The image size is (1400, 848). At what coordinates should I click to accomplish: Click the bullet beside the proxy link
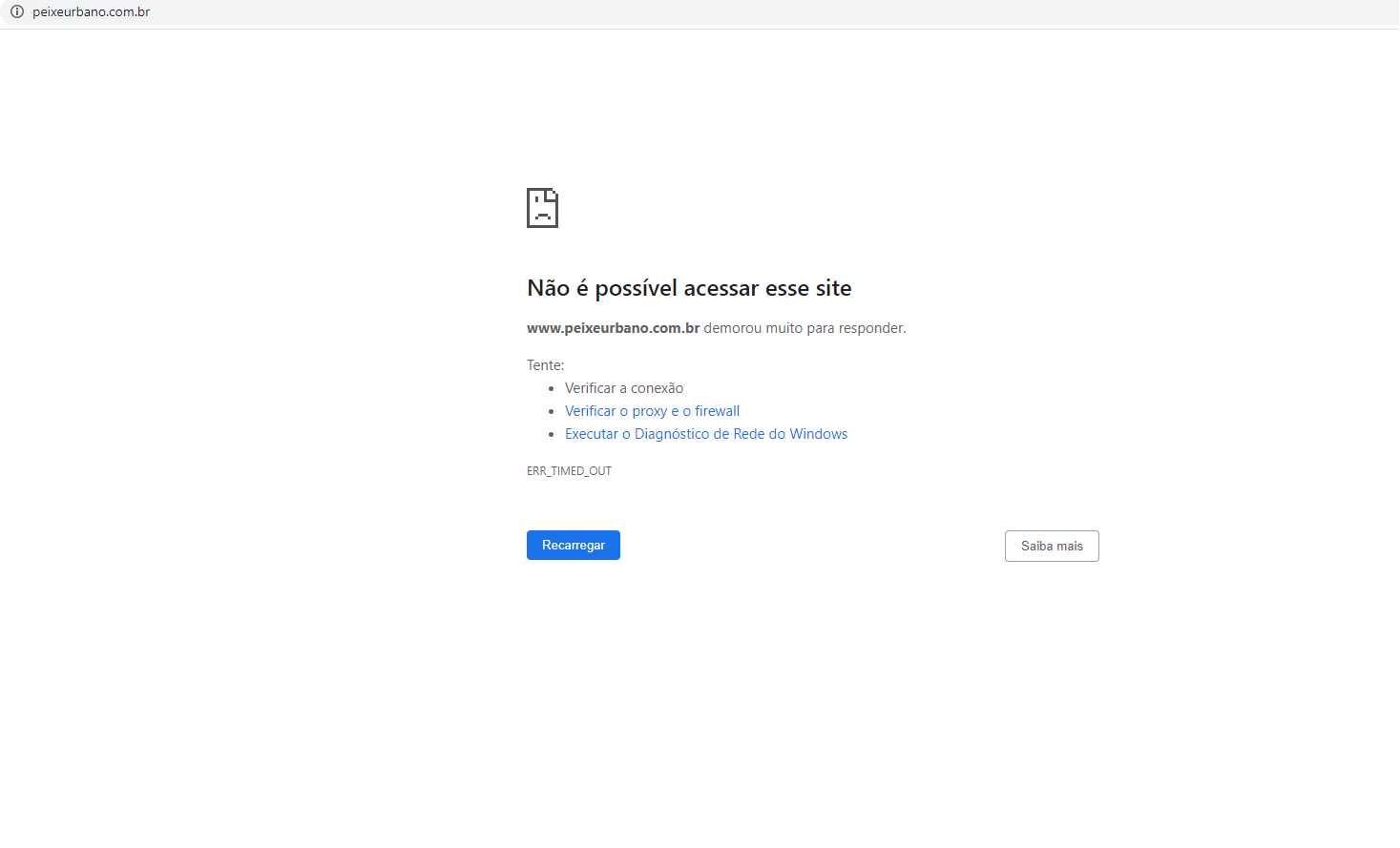coord(552,412)
